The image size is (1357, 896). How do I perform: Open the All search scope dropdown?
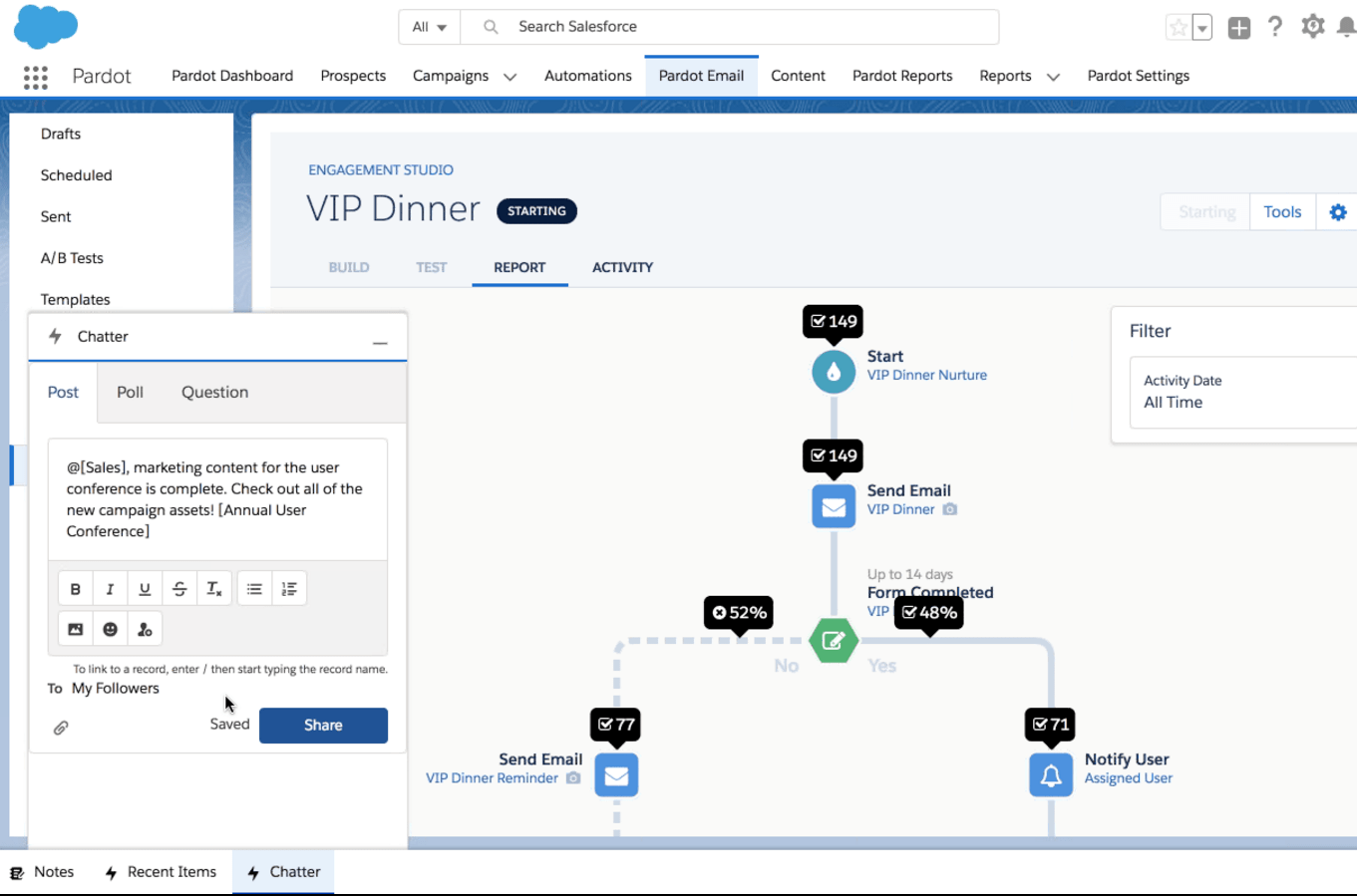pyautogui.click(x=430, y=27)
